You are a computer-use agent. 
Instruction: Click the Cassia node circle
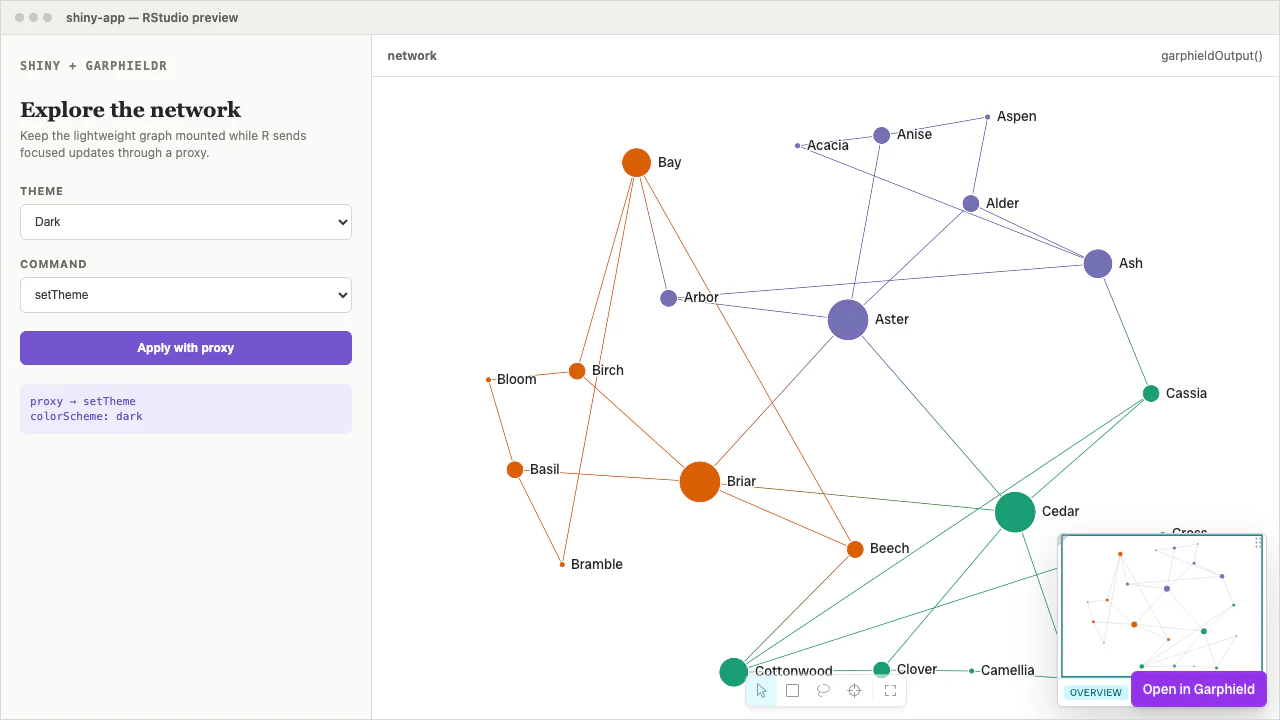tap(1151, 393)
